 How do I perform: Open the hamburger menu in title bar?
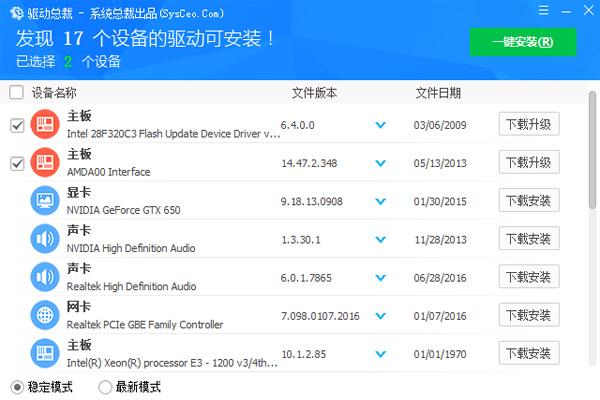(543, 10)
